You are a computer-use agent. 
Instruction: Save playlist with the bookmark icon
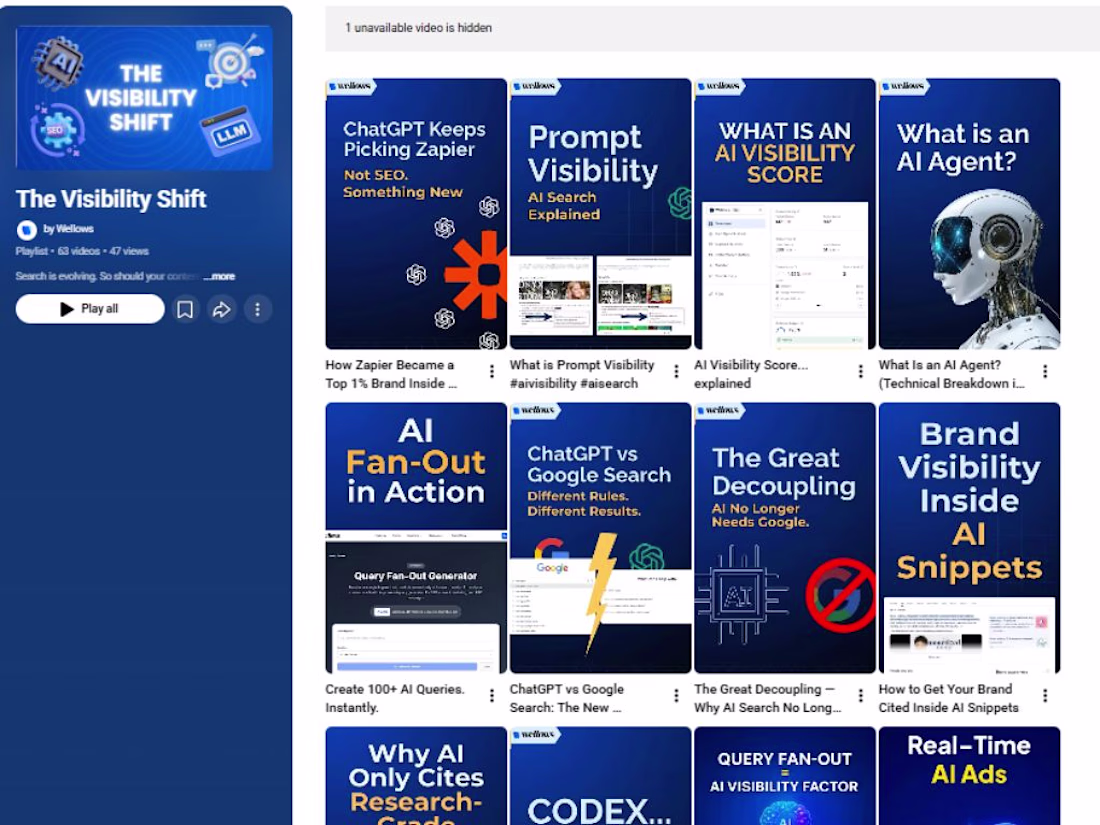185,309
